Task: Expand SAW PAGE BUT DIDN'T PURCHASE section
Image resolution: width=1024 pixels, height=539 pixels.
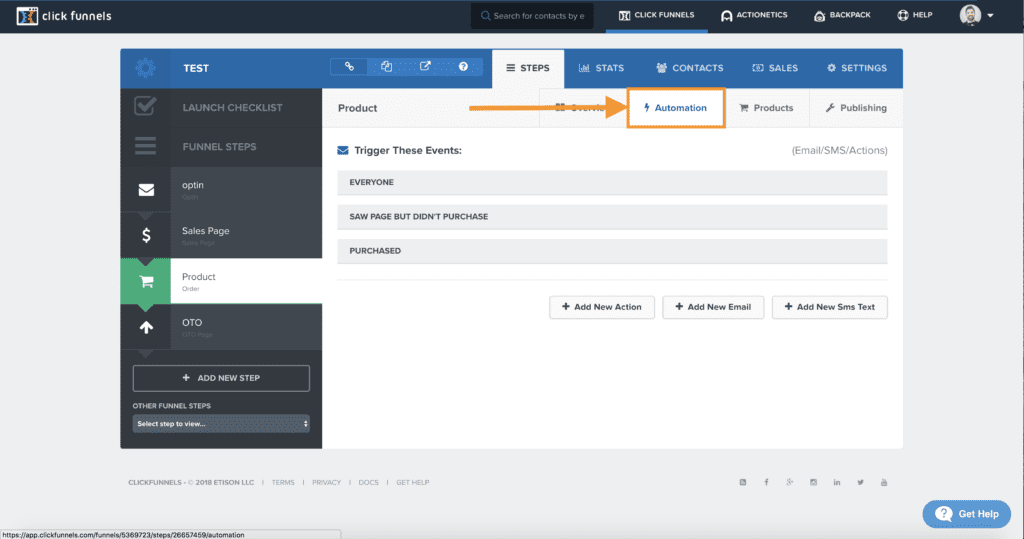Action: (612, 216)
